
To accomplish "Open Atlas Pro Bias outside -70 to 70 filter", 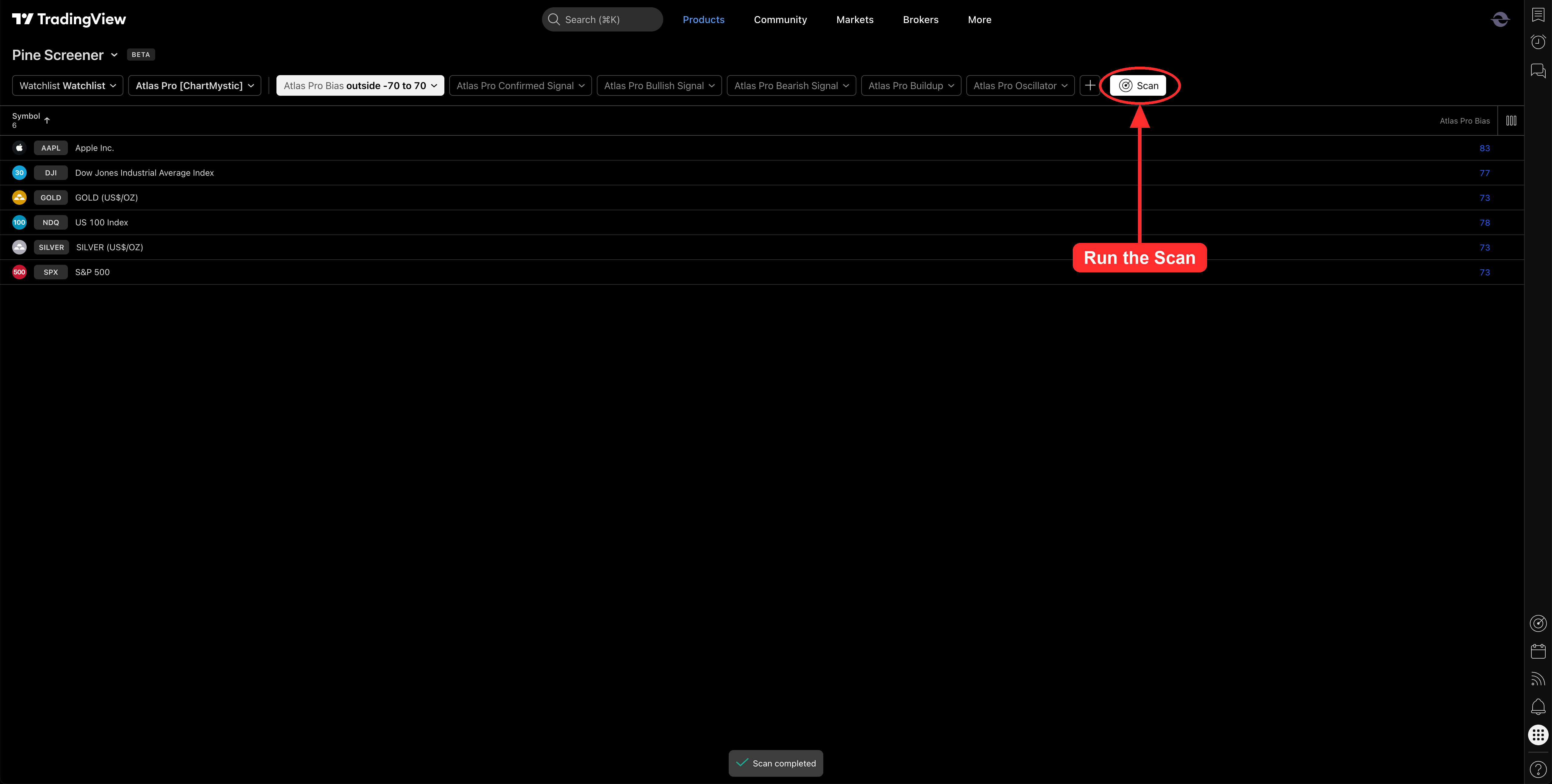I will tap(360, 85).
